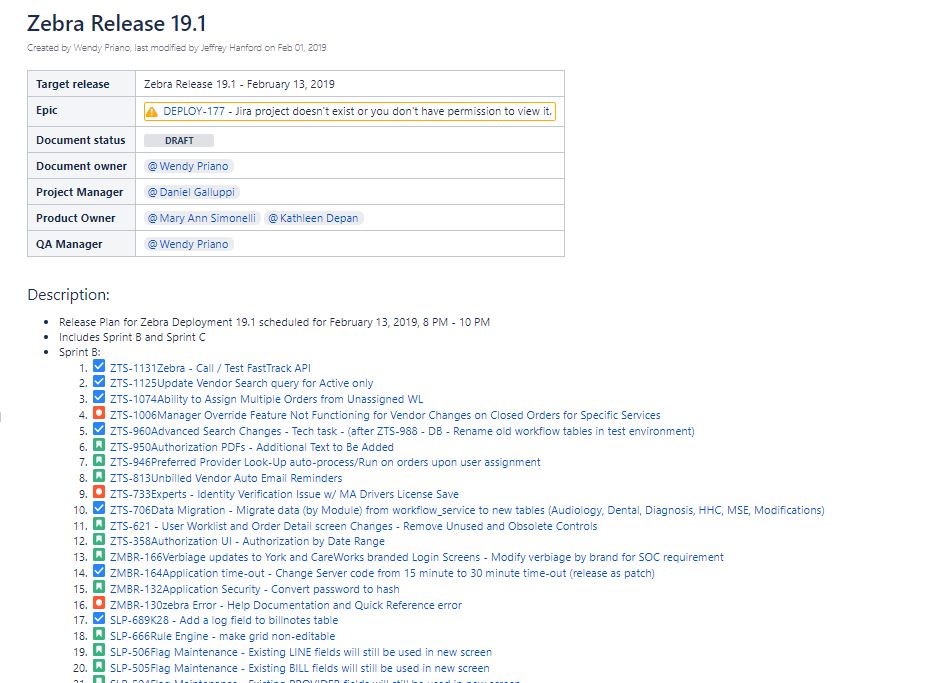Click the story icon for ZTS-813Unbilled Vendor
This screenshot has height=683, width=932.
click(x=99, y=476)
